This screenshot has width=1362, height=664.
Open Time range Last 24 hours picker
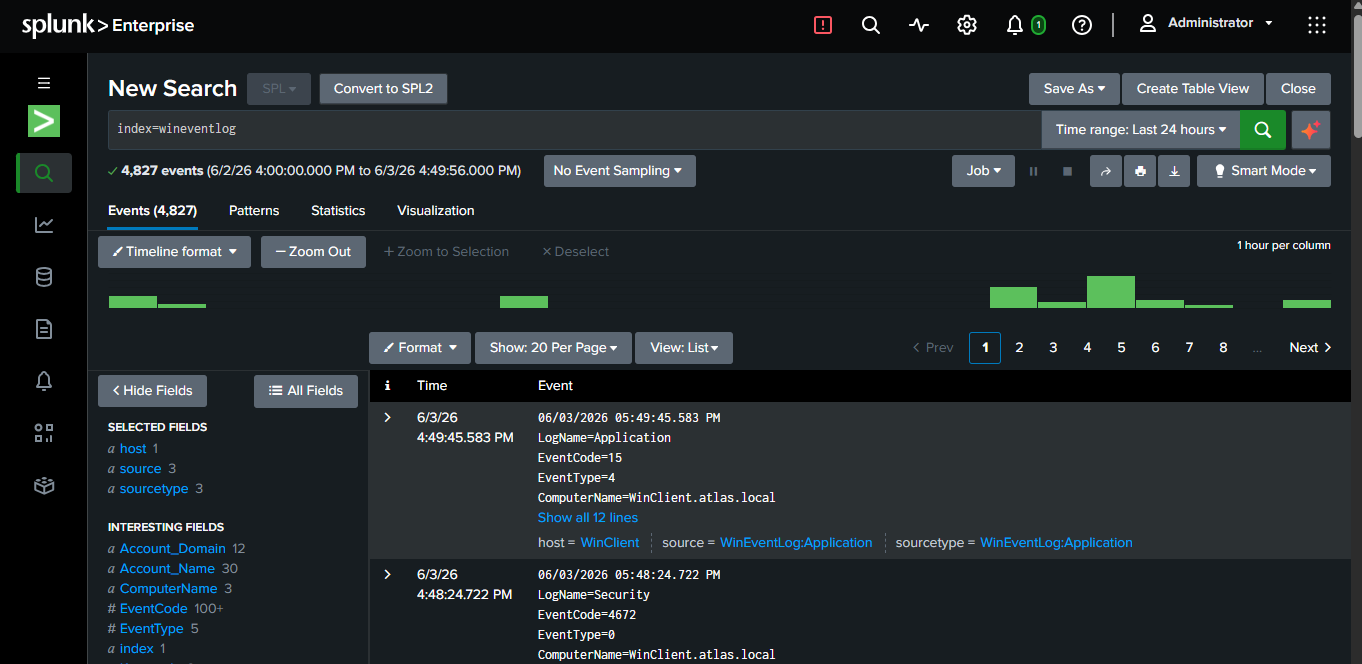[x=1140, y=129]
